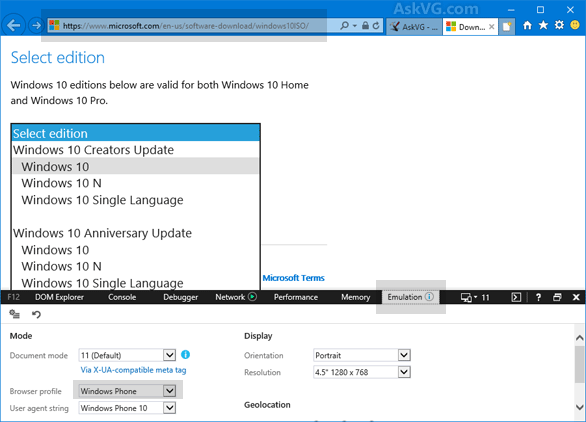The height and width of the screenshot is (422, 586).
Task: Click the Network start-capture play icon
Action: (x=253, y=297)
